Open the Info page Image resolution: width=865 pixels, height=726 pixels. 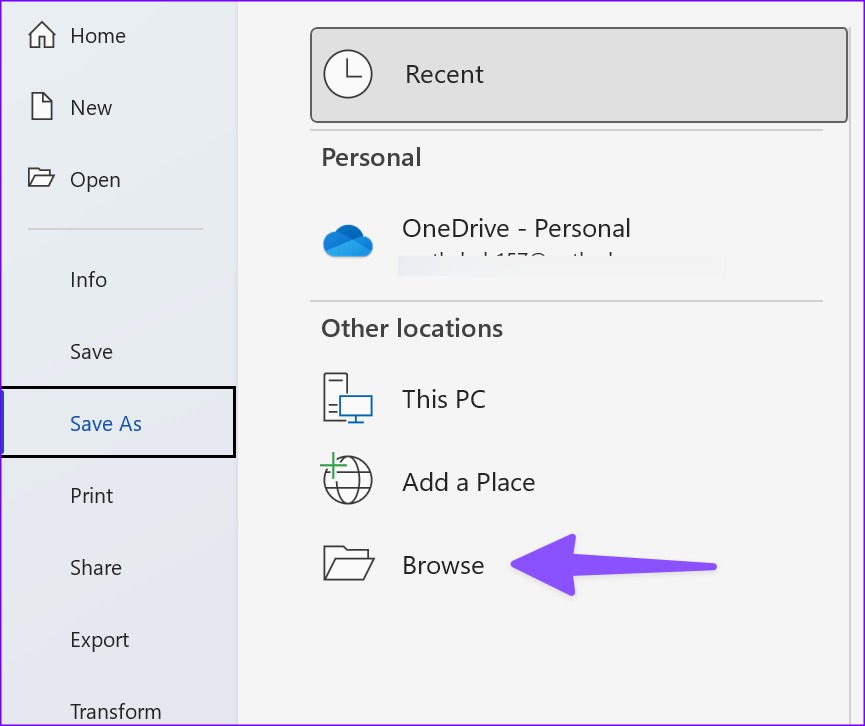click(x=88, y=280)
